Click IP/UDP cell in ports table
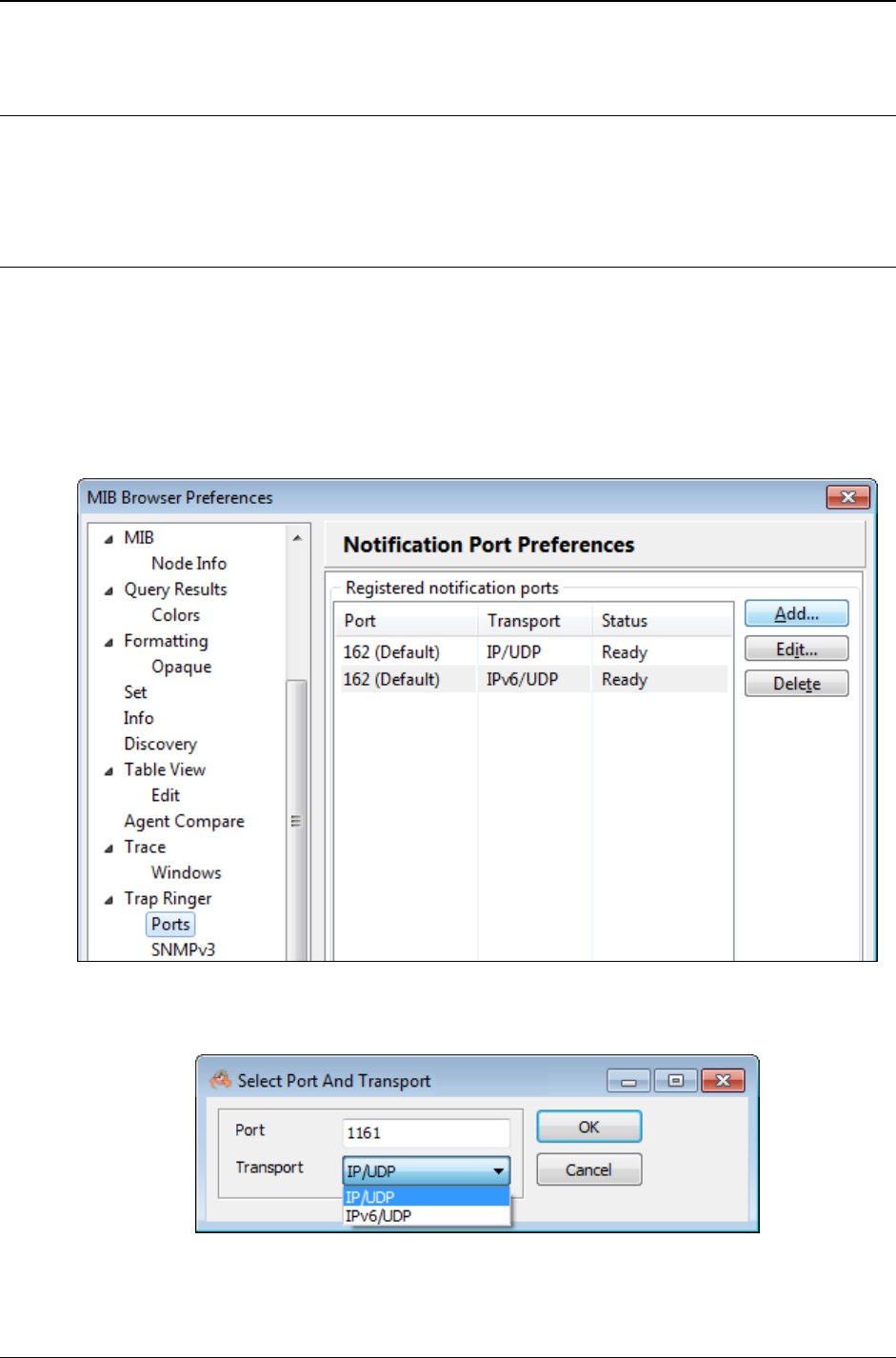Screen dimensions: 896x1358 tap(513, 652)
